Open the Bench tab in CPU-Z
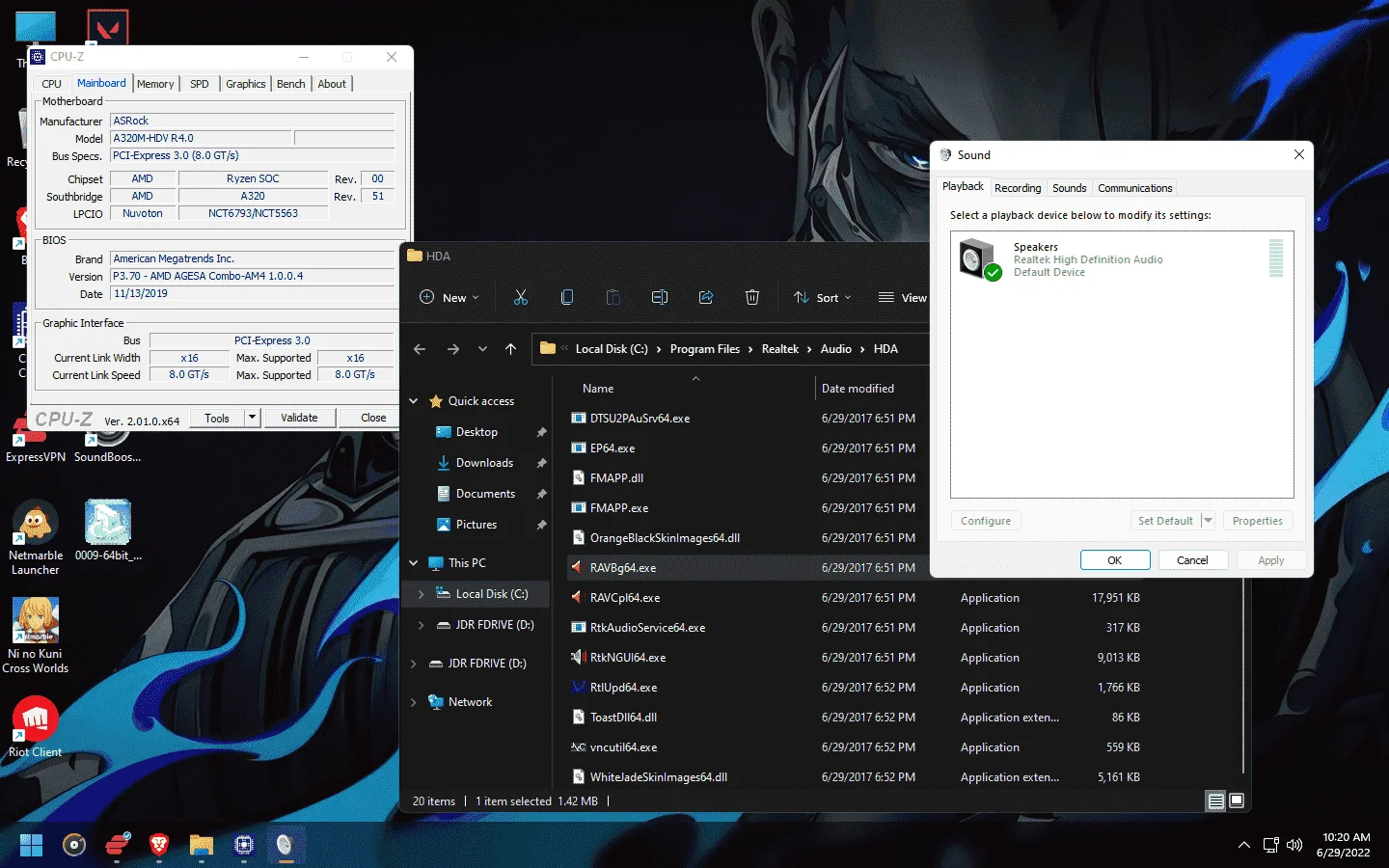 291,84
